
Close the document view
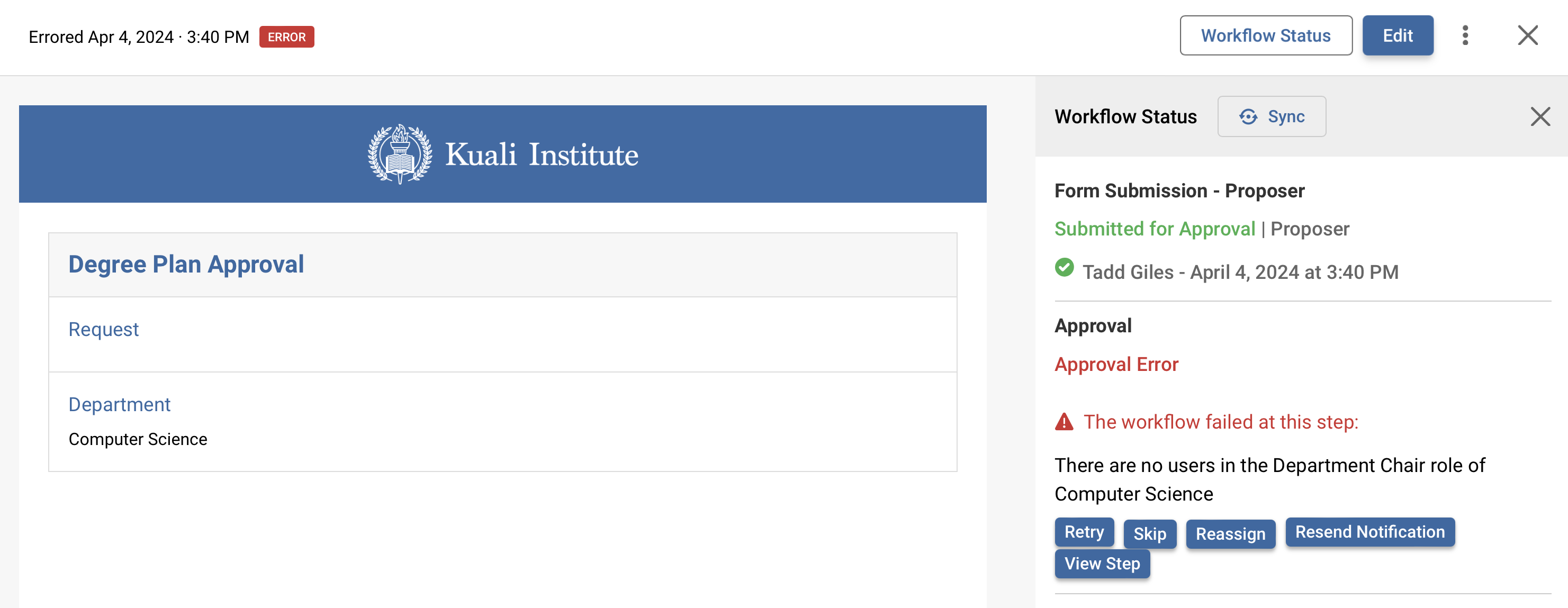point(1527,35)
